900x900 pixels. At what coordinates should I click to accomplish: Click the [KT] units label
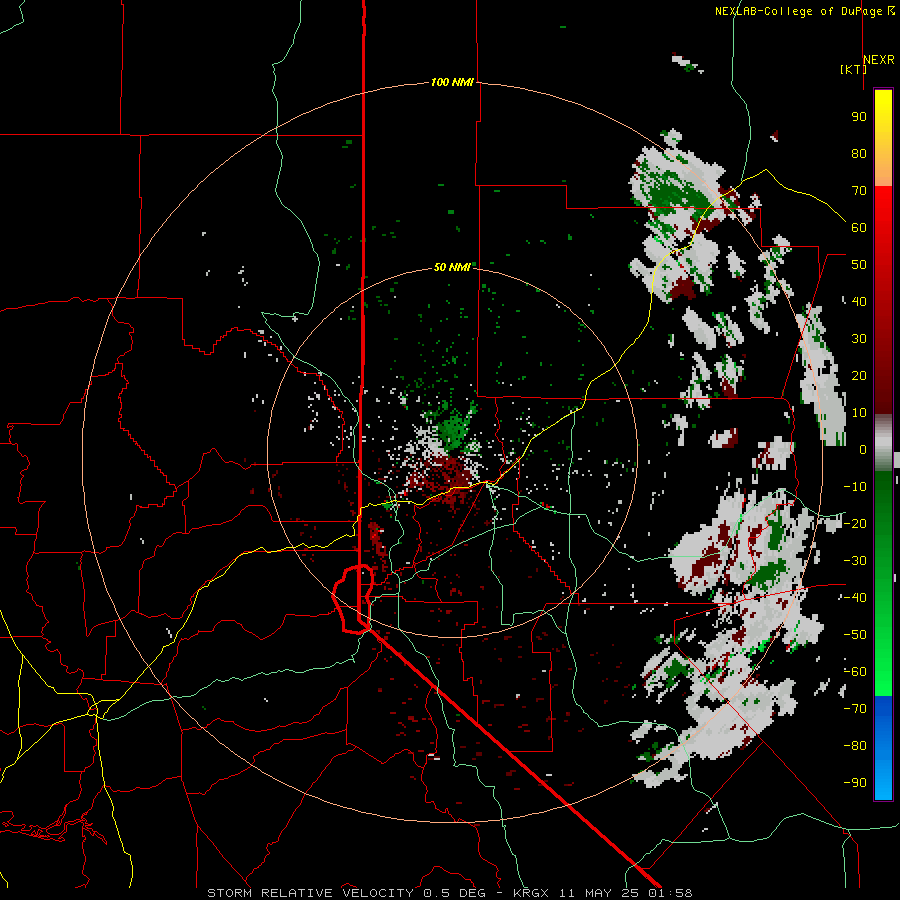pos(854,69)
